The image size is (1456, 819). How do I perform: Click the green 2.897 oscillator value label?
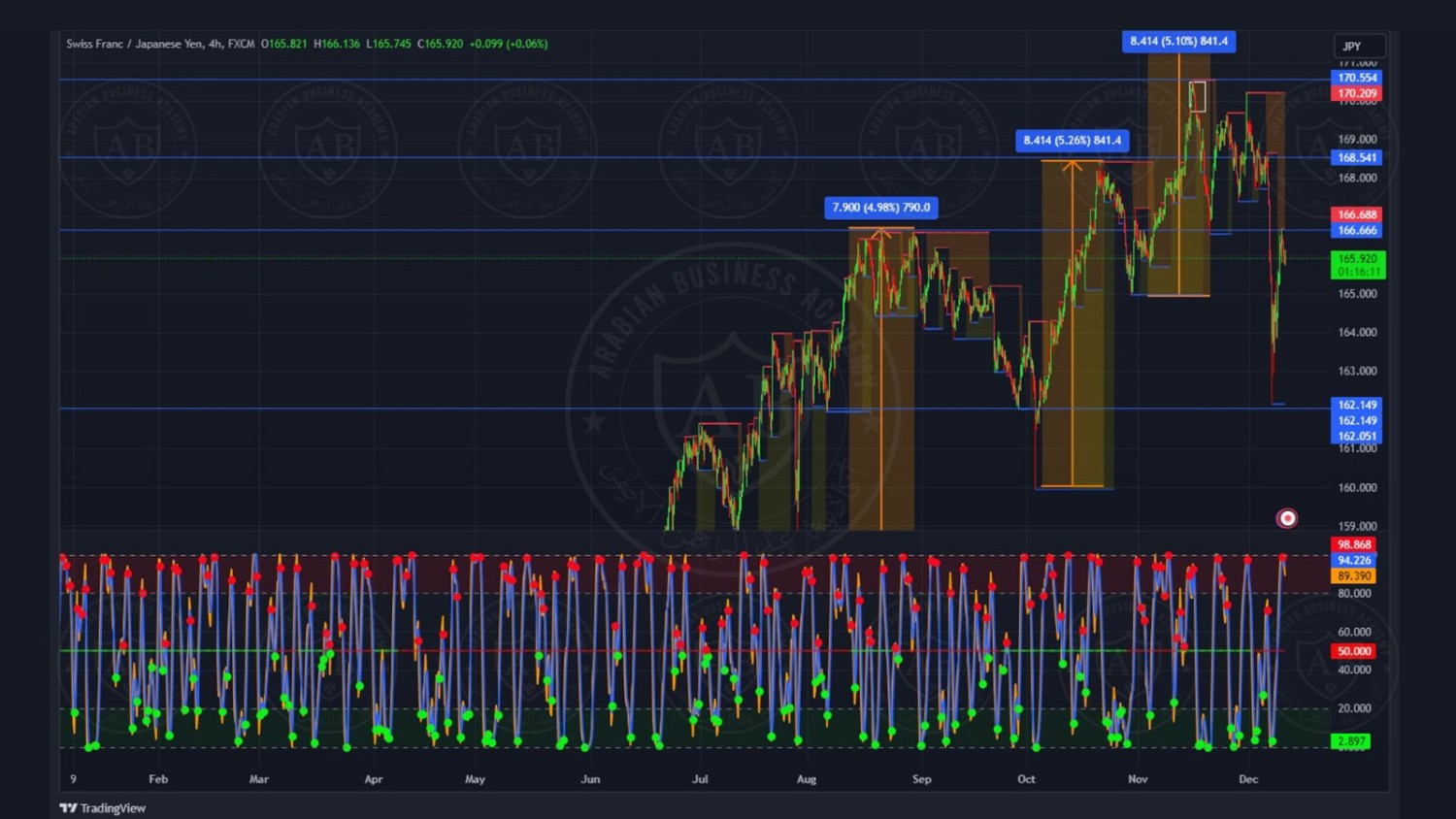coord(1351,741)
